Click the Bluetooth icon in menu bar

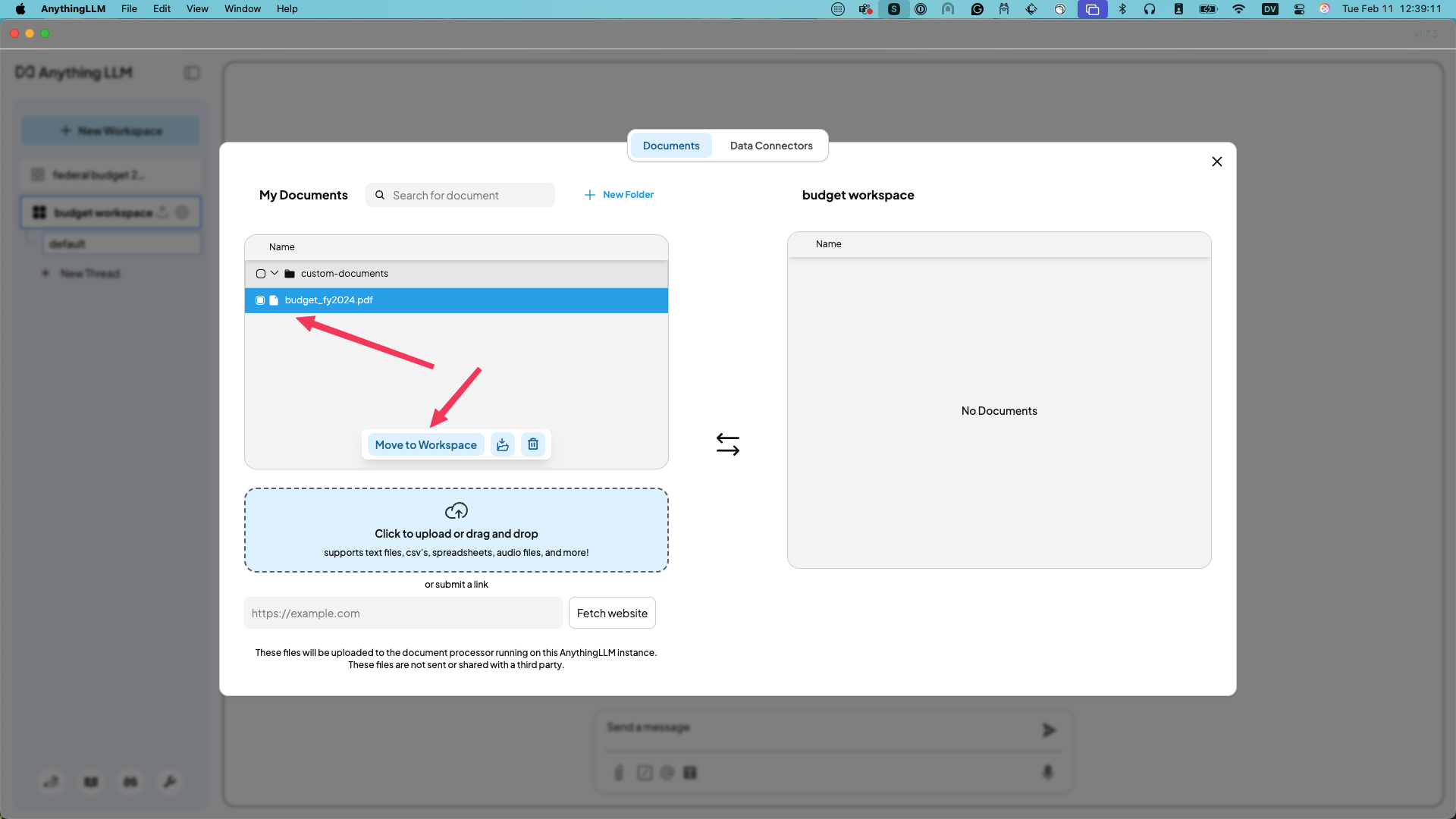pos(1122,9)
